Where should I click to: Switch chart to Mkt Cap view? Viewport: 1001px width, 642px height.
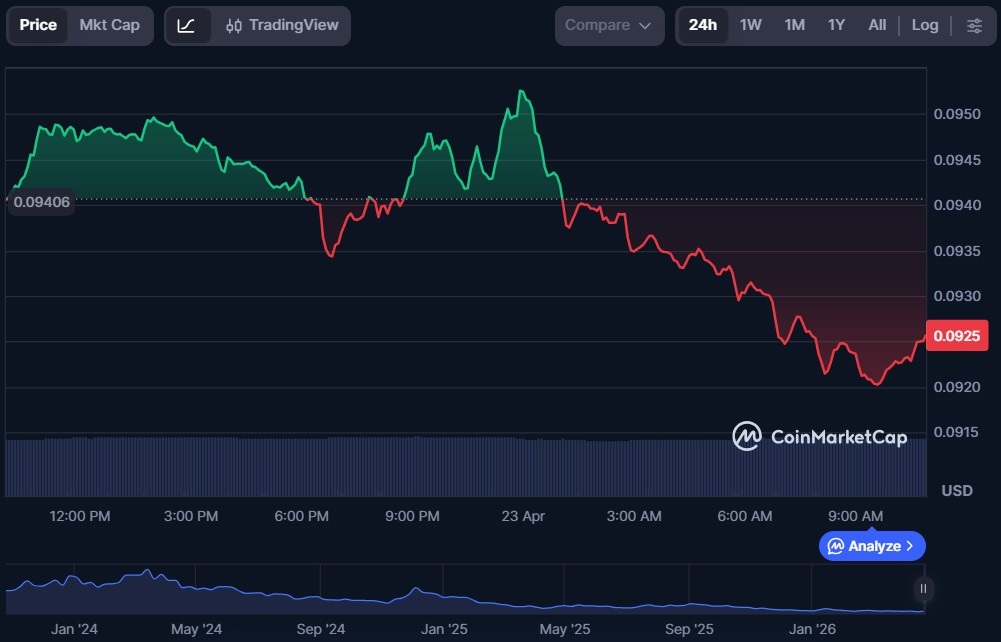(110, 26)
